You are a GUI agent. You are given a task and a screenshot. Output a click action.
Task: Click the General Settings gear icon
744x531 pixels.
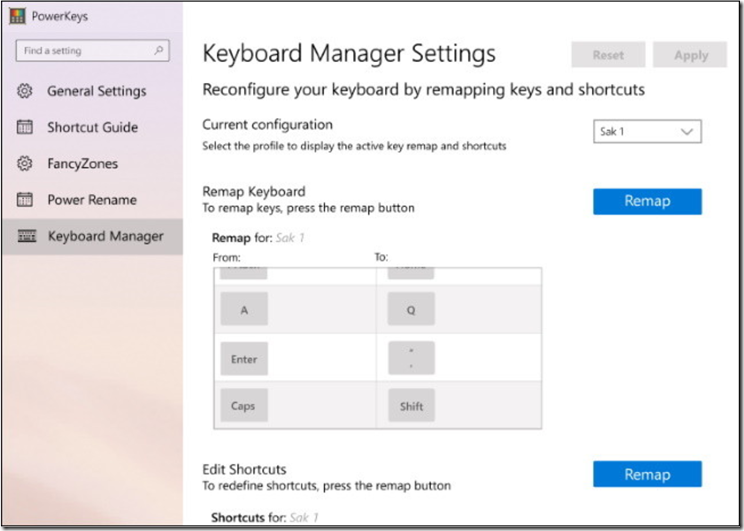pyautogui.click(x=26, y=91)
